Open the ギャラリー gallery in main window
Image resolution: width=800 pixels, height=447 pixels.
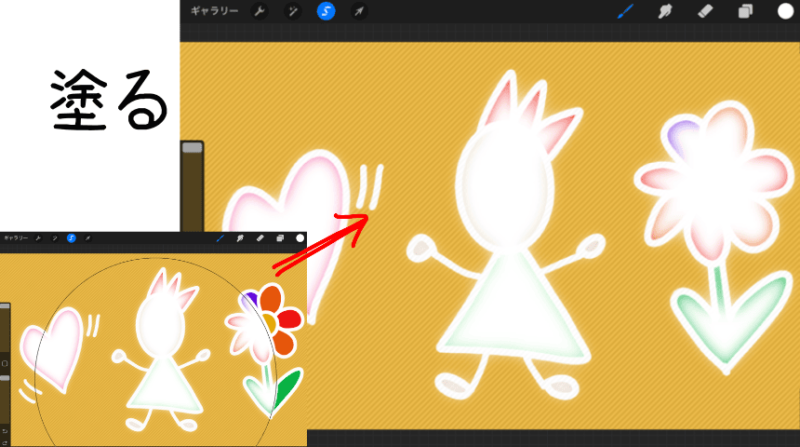[x=214, y=11]
